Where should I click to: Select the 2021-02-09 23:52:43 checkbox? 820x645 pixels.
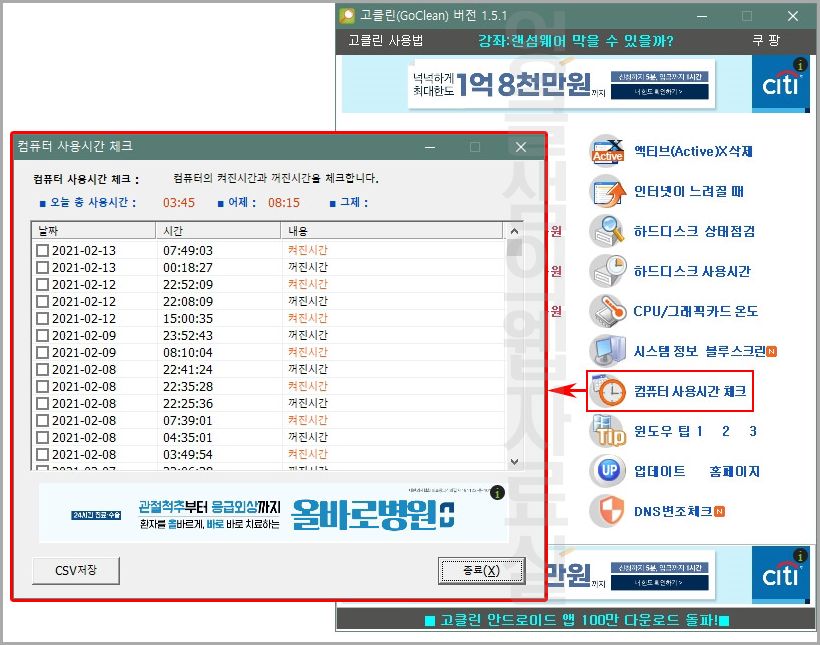pos(42,336)
